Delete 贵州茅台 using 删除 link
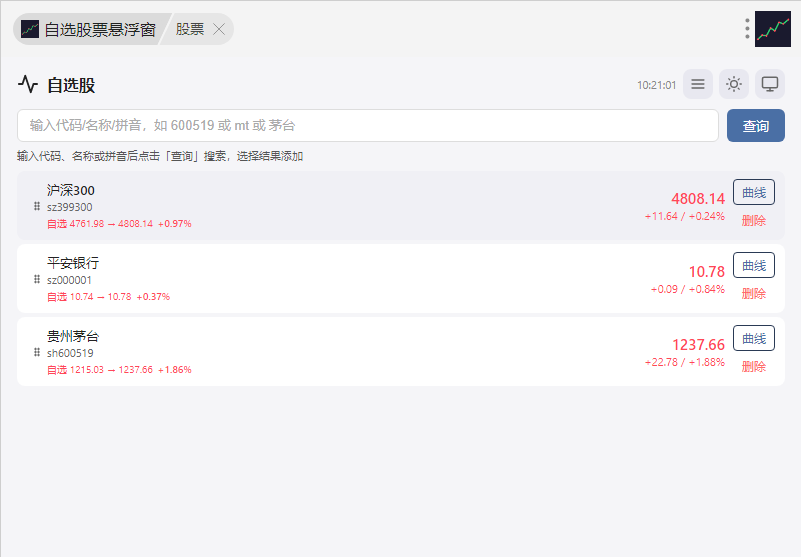Screen dimensions: 801x557 (x=753, y=367)
